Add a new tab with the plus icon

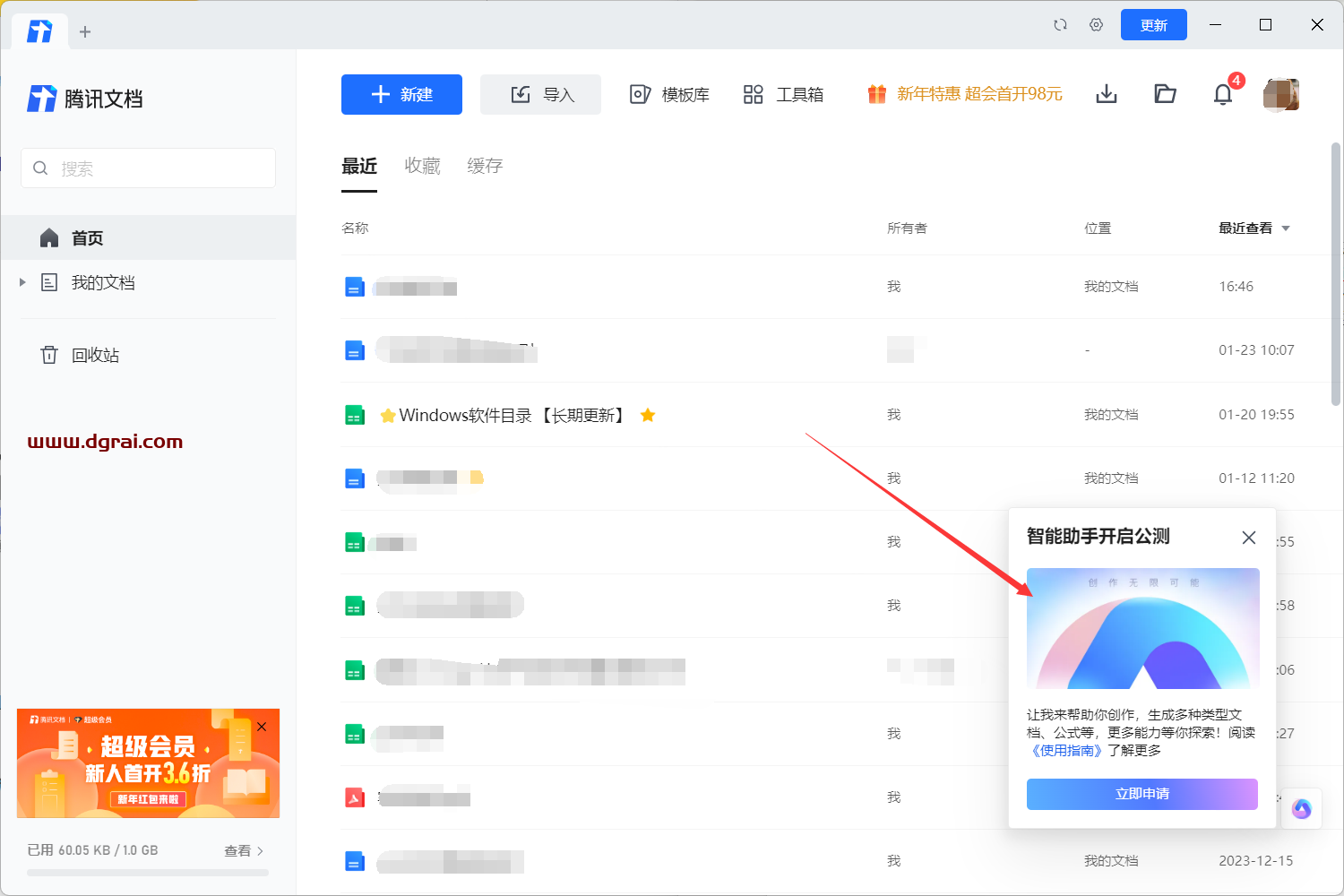pos(85,32)
